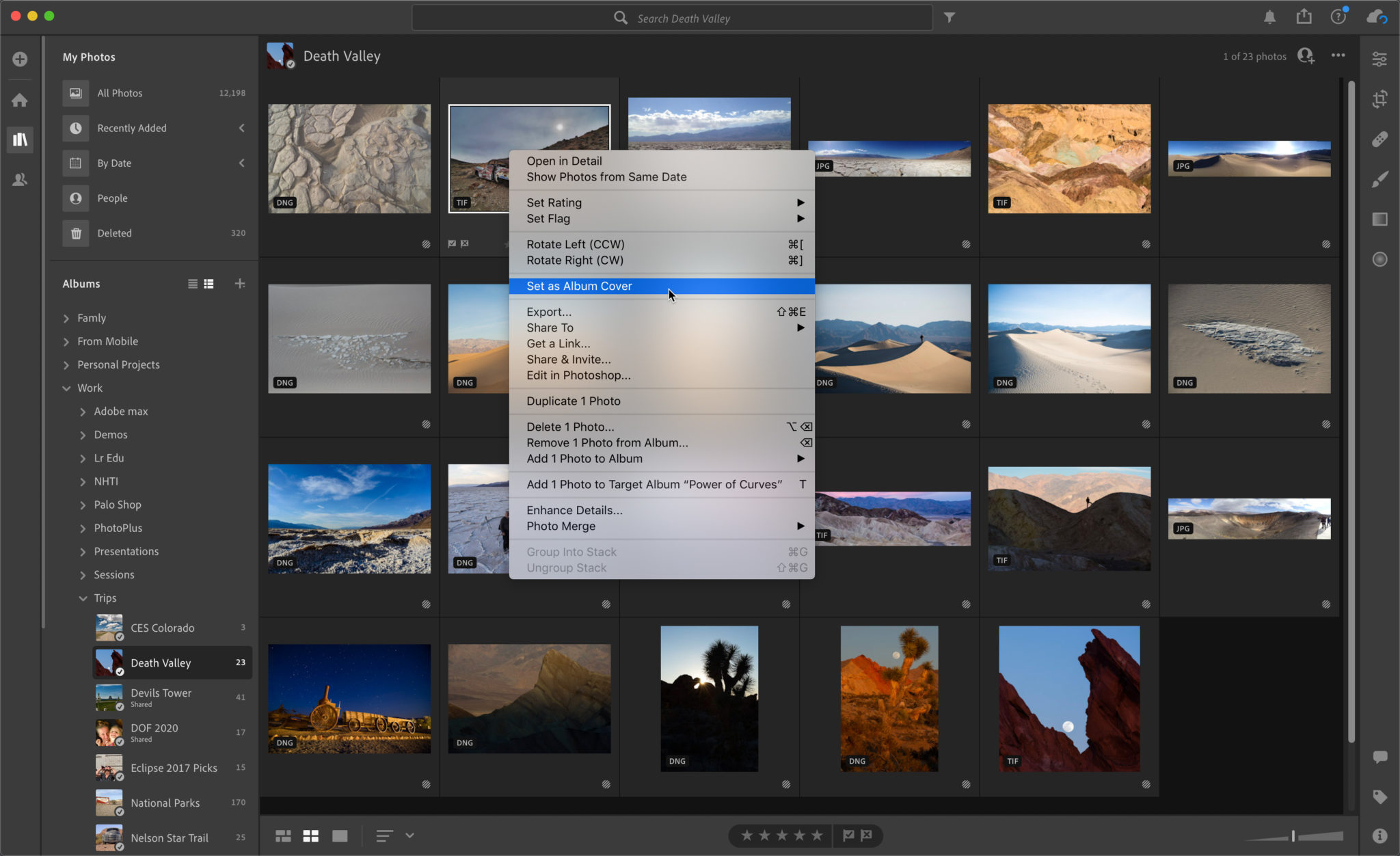
Task: Open Edit in Photoshop from context menu
Action: [x=577, y=375]
